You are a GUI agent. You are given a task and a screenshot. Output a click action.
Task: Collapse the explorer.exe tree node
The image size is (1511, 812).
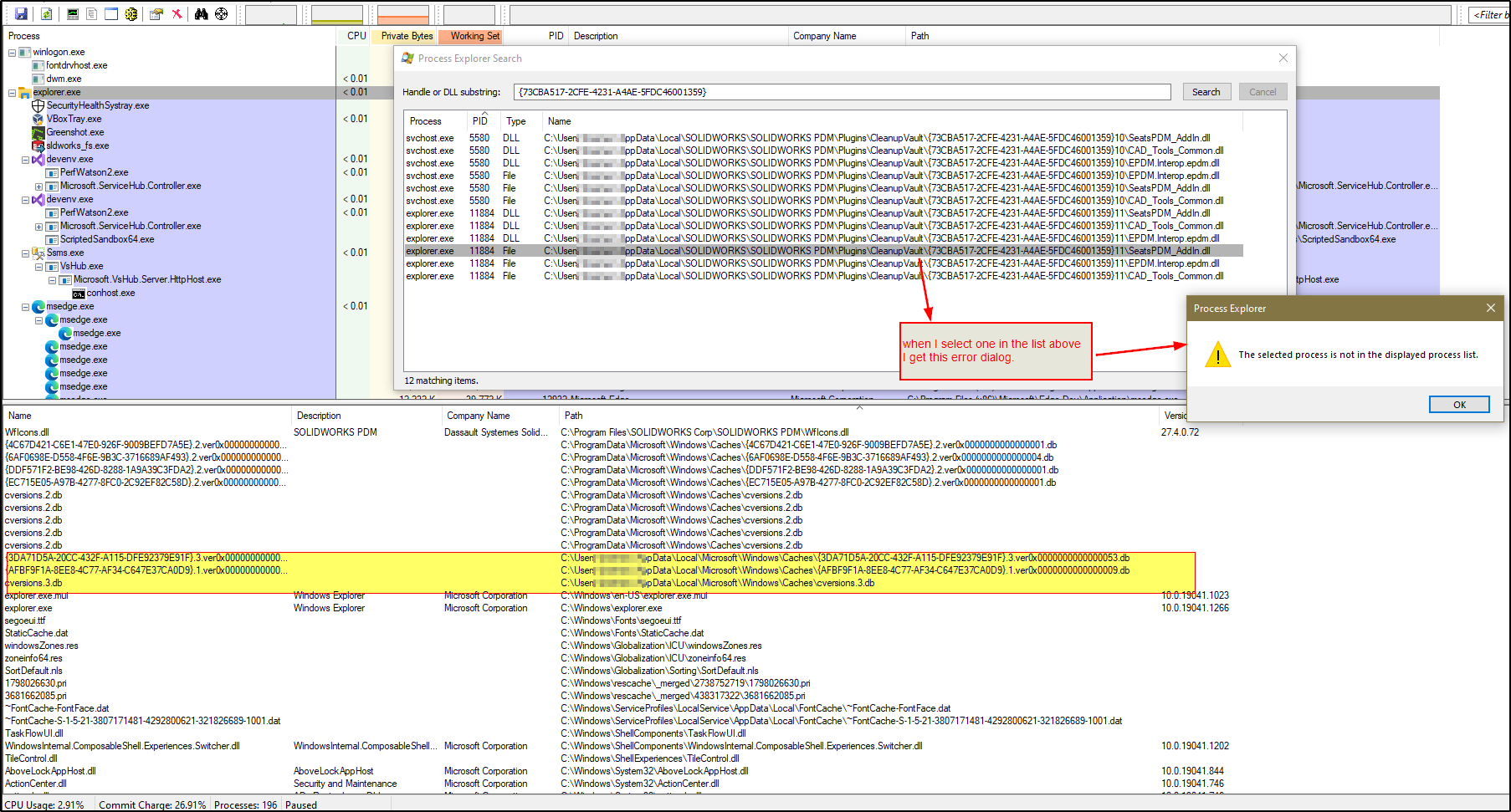tap(12, 93)
